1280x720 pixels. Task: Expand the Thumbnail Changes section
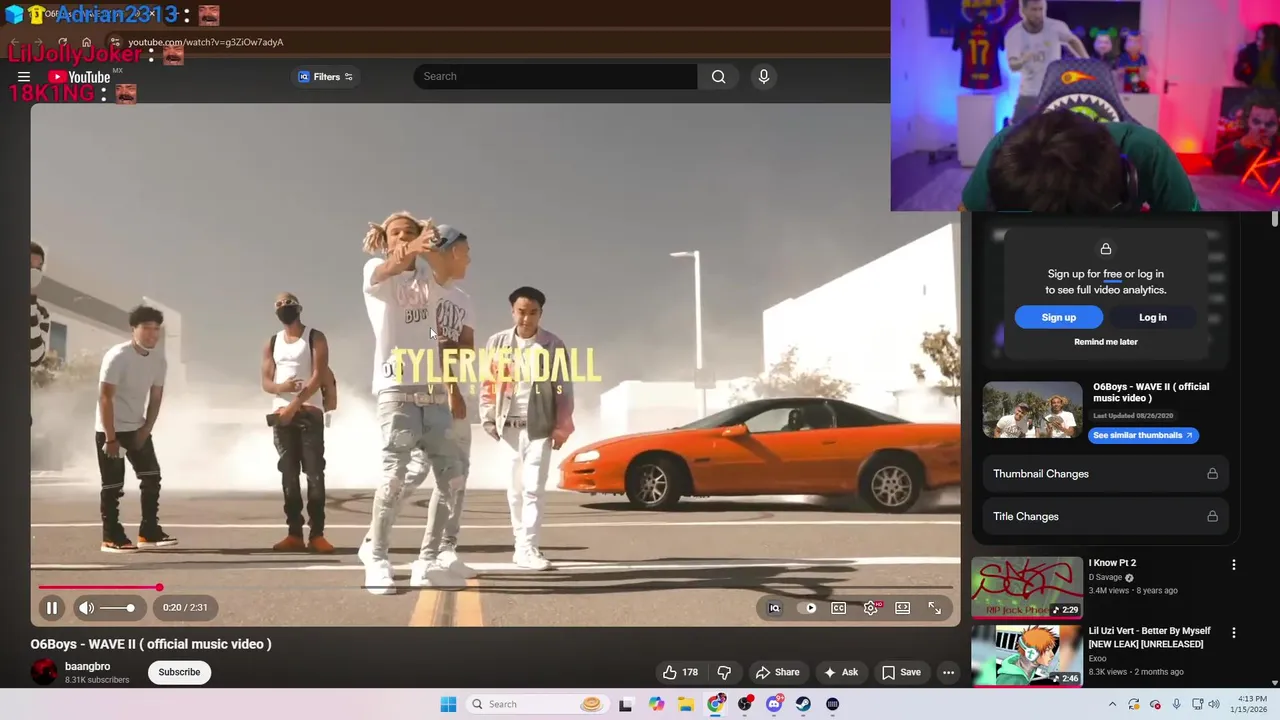[x=1105, y=474]
